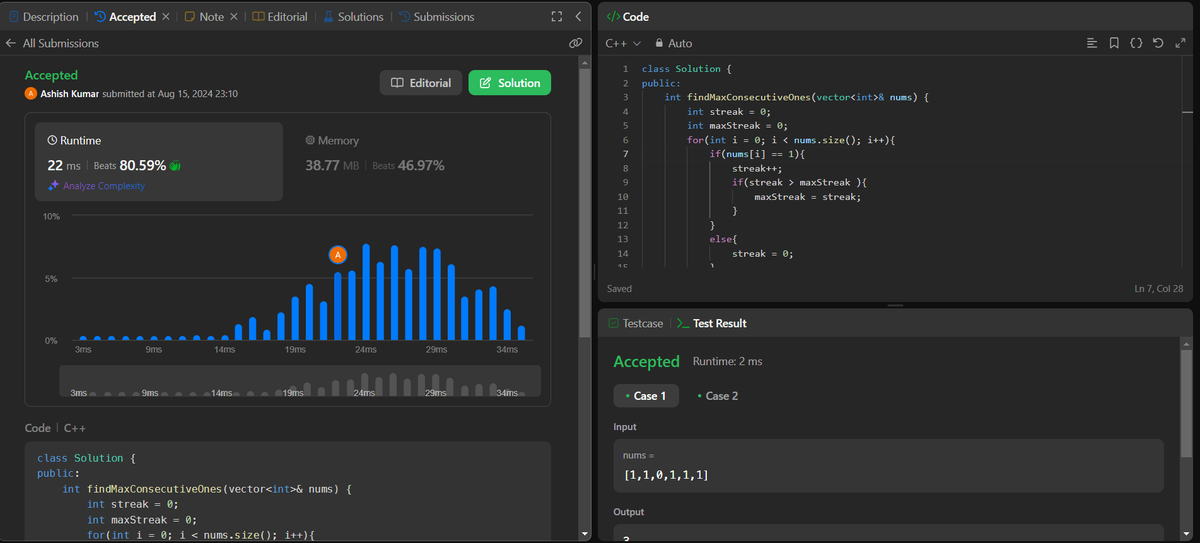Open Ashish Kumar's profile avatar
Viewport: 1200px width, 543px height.
[31, 93]
